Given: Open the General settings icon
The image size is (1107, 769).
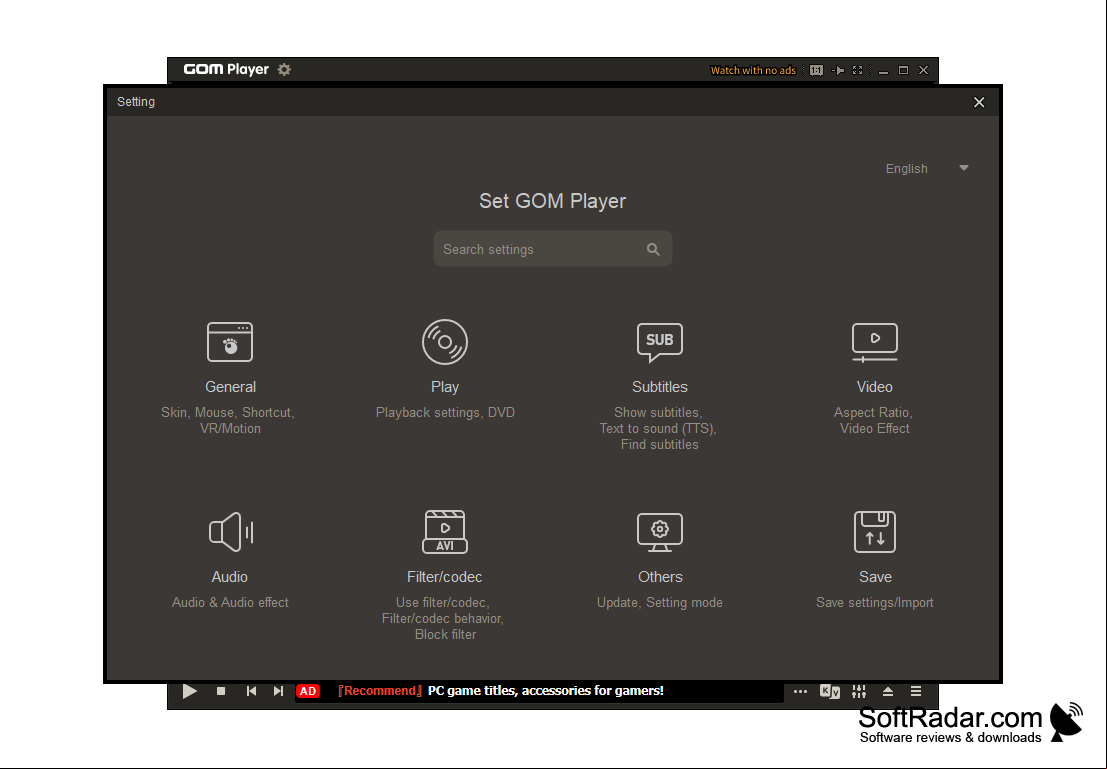Looking at the screenshot, I should click(230, 342).
